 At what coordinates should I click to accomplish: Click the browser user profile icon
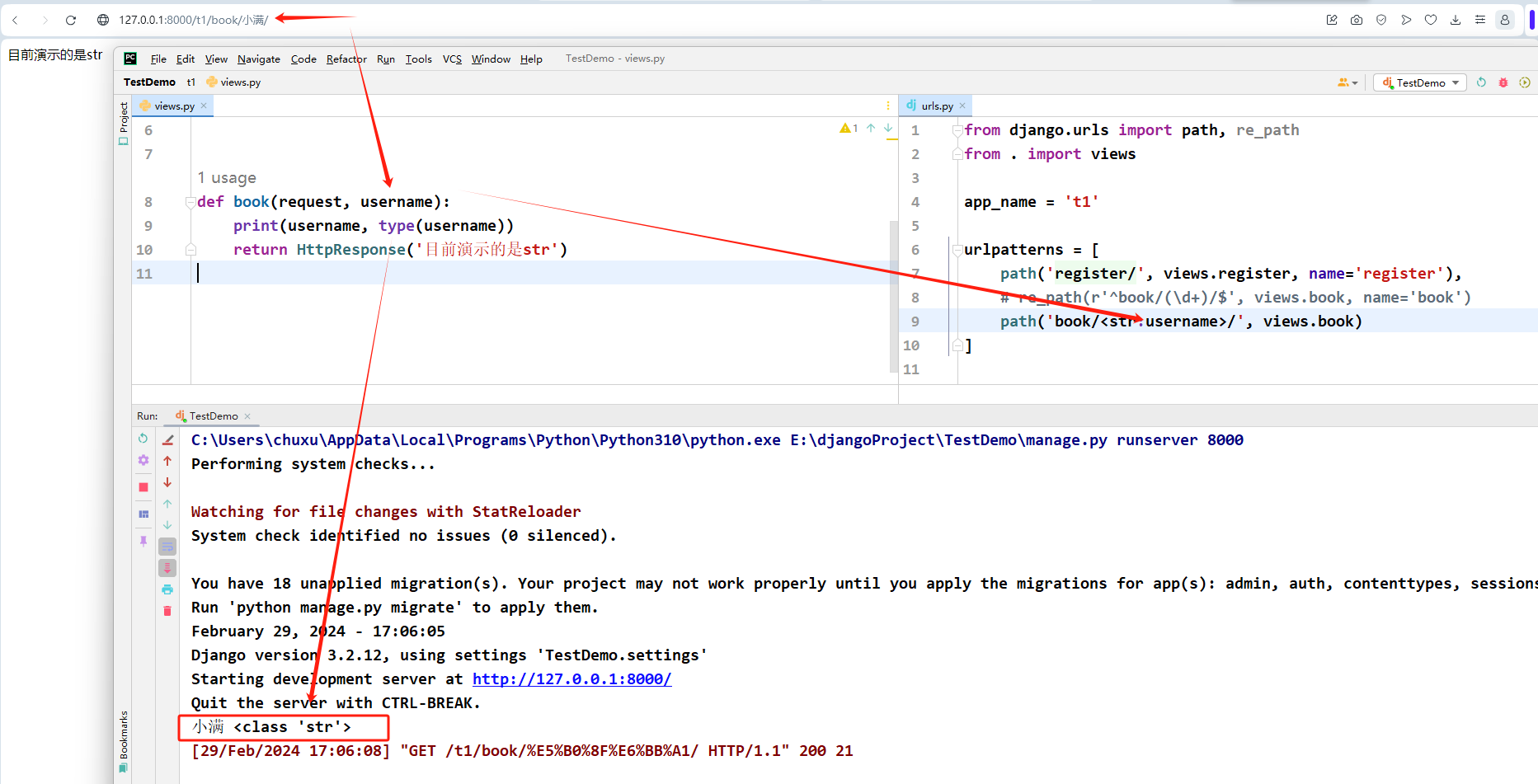pos(1505,20)
